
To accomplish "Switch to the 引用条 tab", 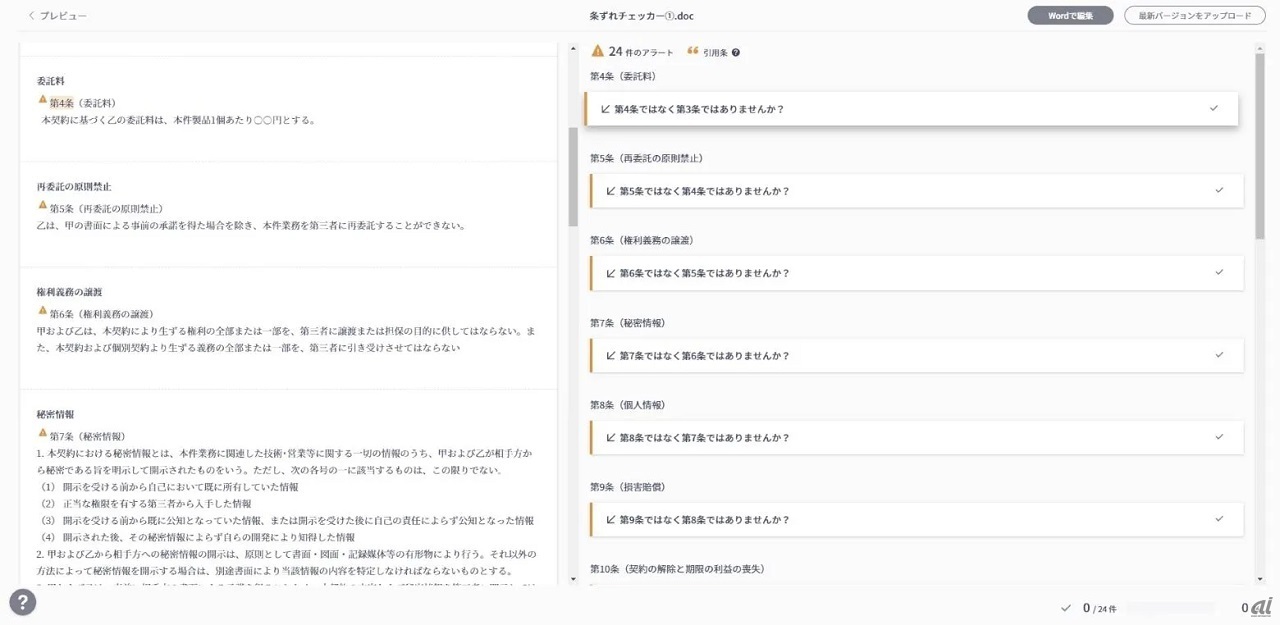I will tap(714, 53).
